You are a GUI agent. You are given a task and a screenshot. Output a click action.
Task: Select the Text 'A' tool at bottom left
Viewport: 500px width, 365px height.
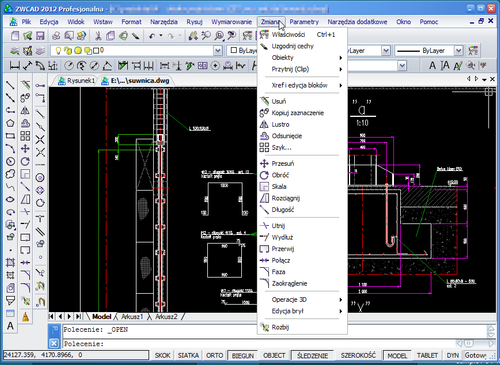pyautogui.click(x=10, y=326)
